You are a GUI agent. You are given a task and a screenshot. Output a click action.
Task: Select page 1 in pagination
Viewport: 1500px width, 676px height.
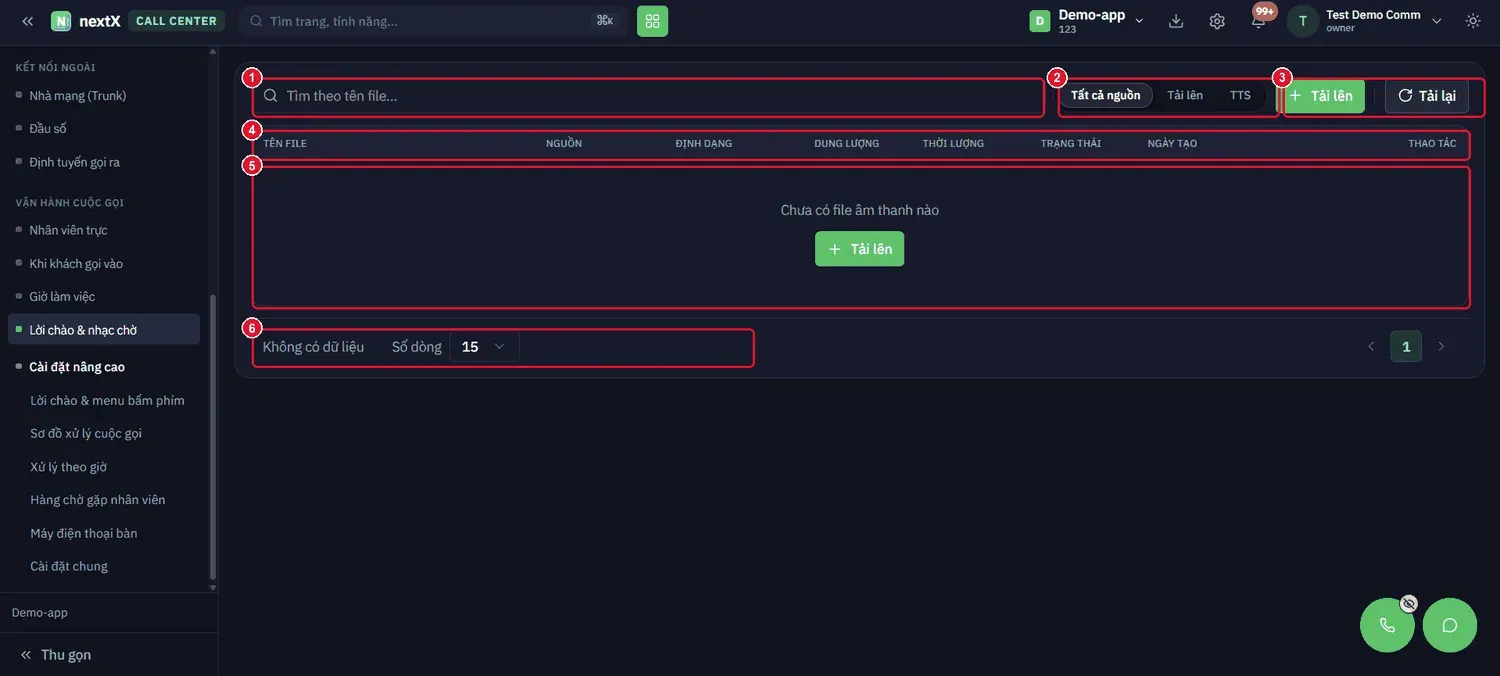point(1406,347)
